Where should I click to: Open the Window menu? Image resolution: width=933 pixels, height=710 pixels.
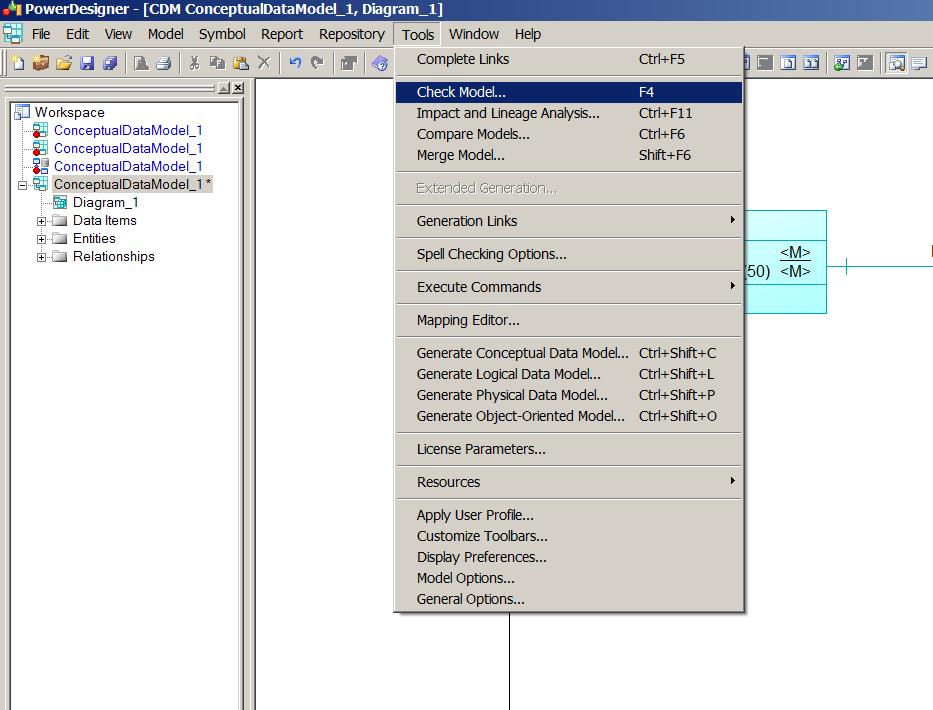click(x=474, y=34)
